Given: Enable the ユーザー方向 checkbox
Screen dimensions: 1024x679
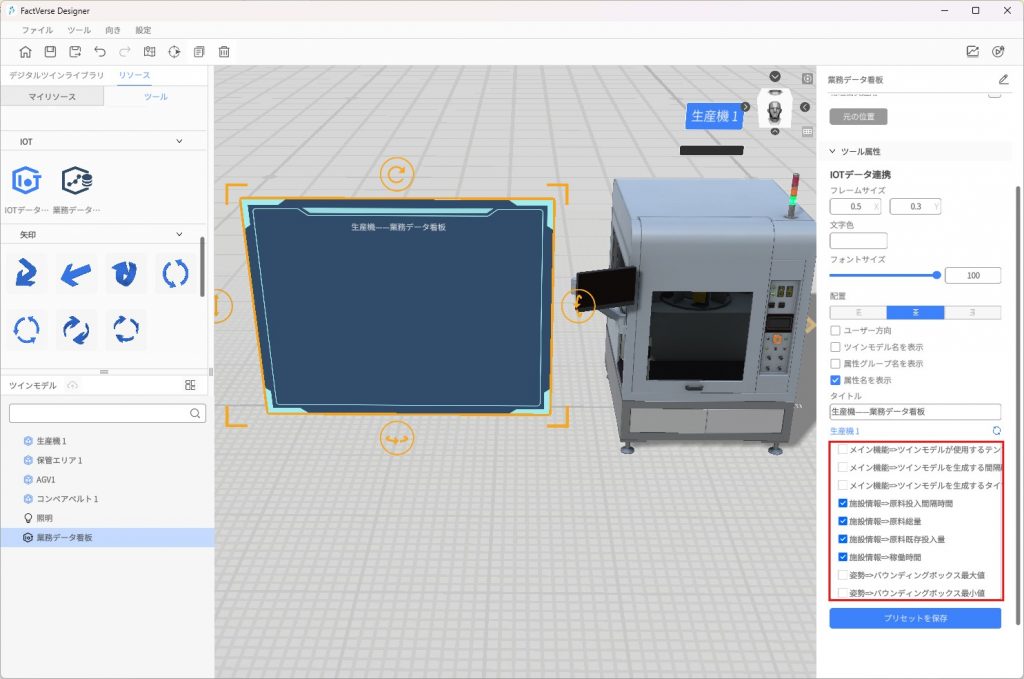Looking at the screenshot, I should click(836, 330).
